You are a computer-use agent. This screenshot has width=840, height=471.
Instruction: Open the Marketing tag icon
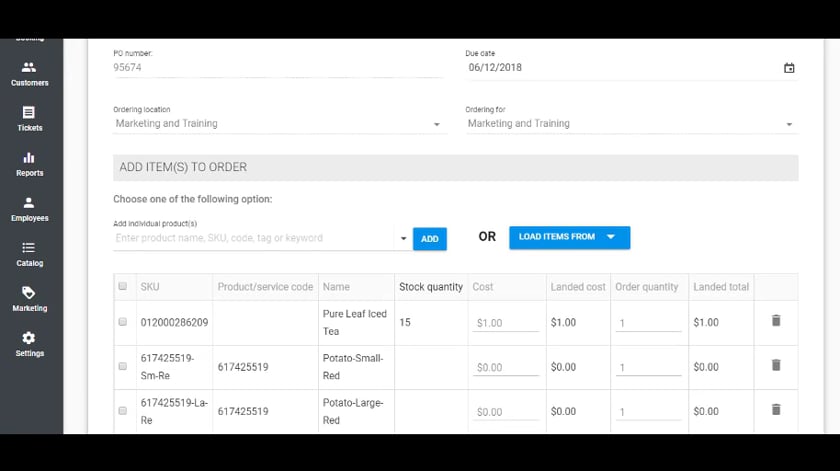click(29, 293)
